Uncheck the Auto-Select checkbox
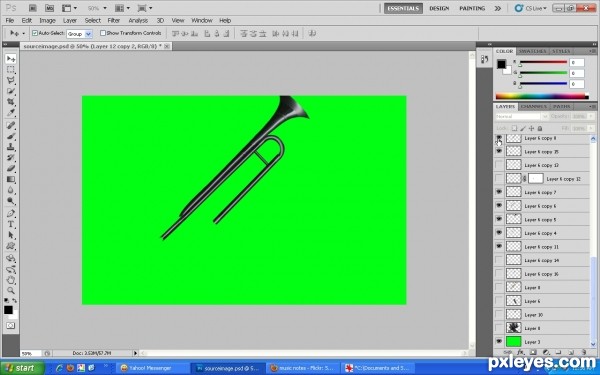The width and height of the screenshot is (600, 375). click(x=35, y=33)
